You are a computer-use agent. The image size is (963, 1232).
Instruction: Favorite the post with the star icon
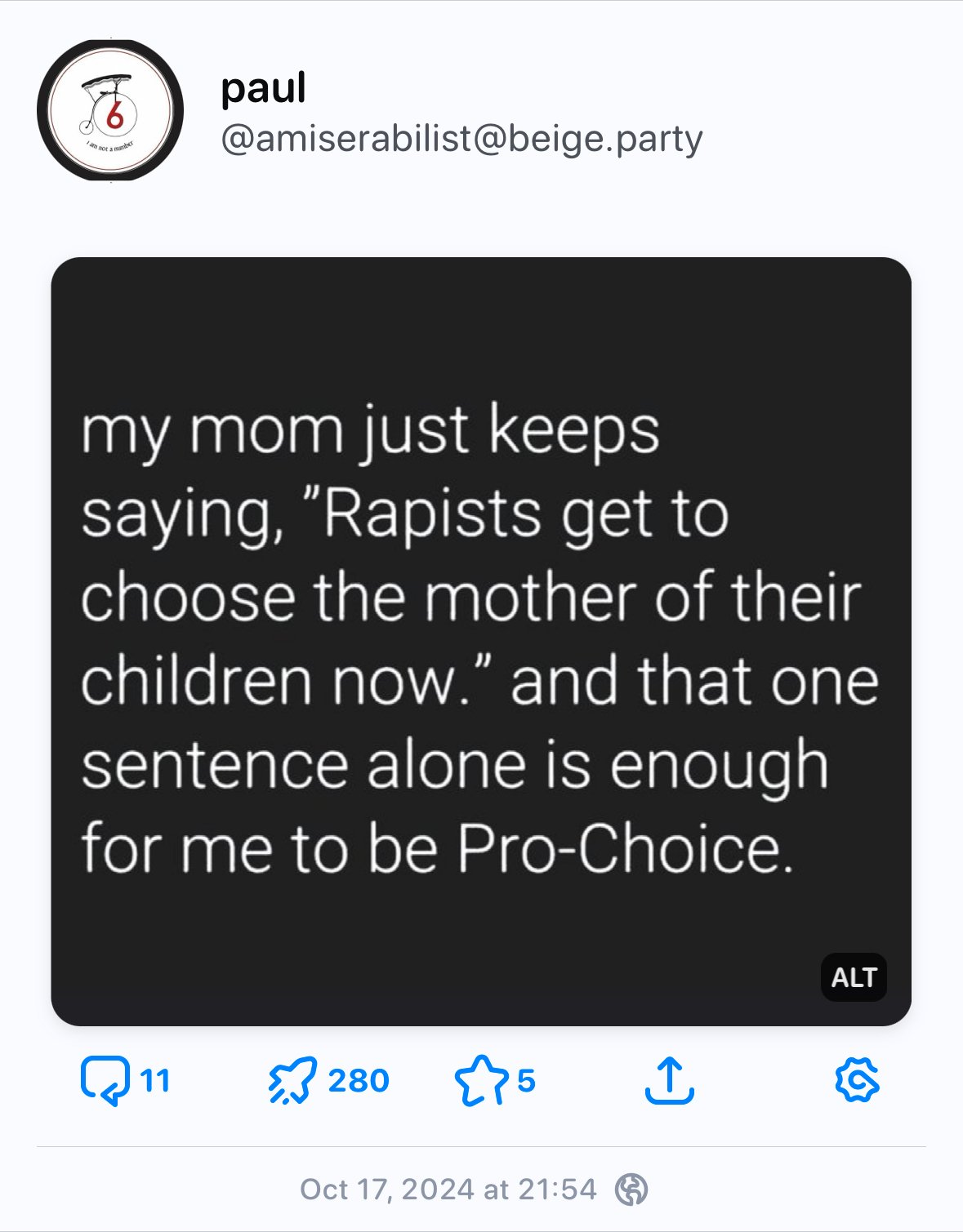pyautogui.click(x=482, y=1079)
